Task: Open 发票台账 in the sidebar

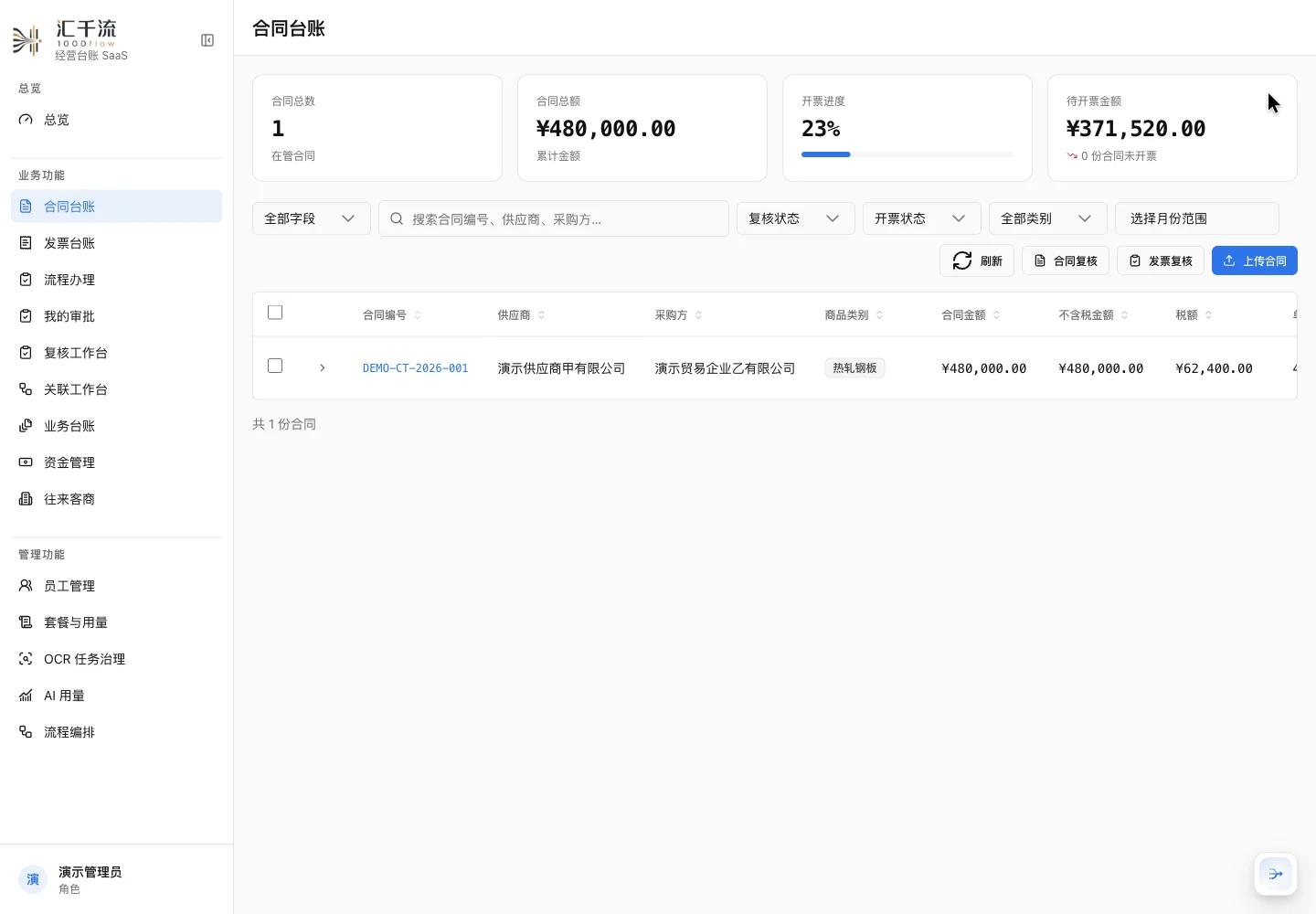Action: coord(116,243)
